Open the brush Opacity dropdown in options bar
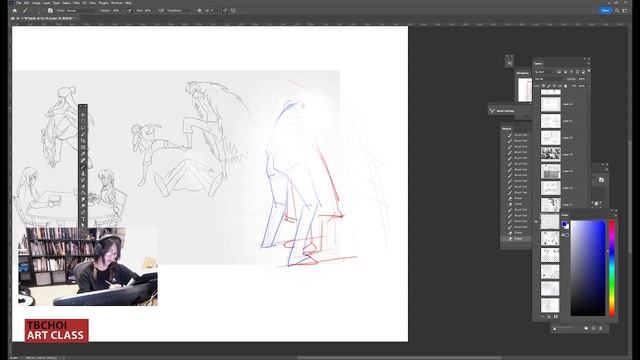Screen dimensions: 640x360 point(117,11)
